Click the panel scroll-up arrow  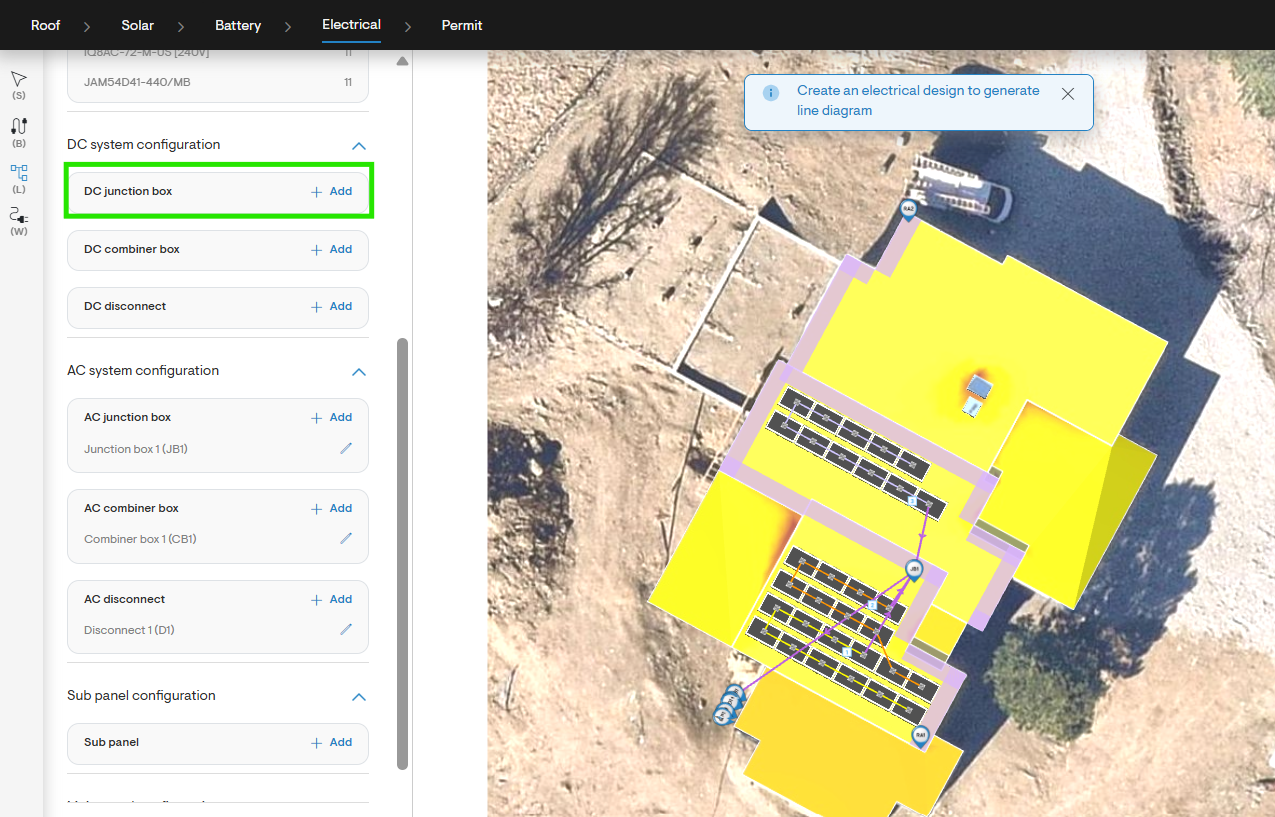(x=402, y=61)
